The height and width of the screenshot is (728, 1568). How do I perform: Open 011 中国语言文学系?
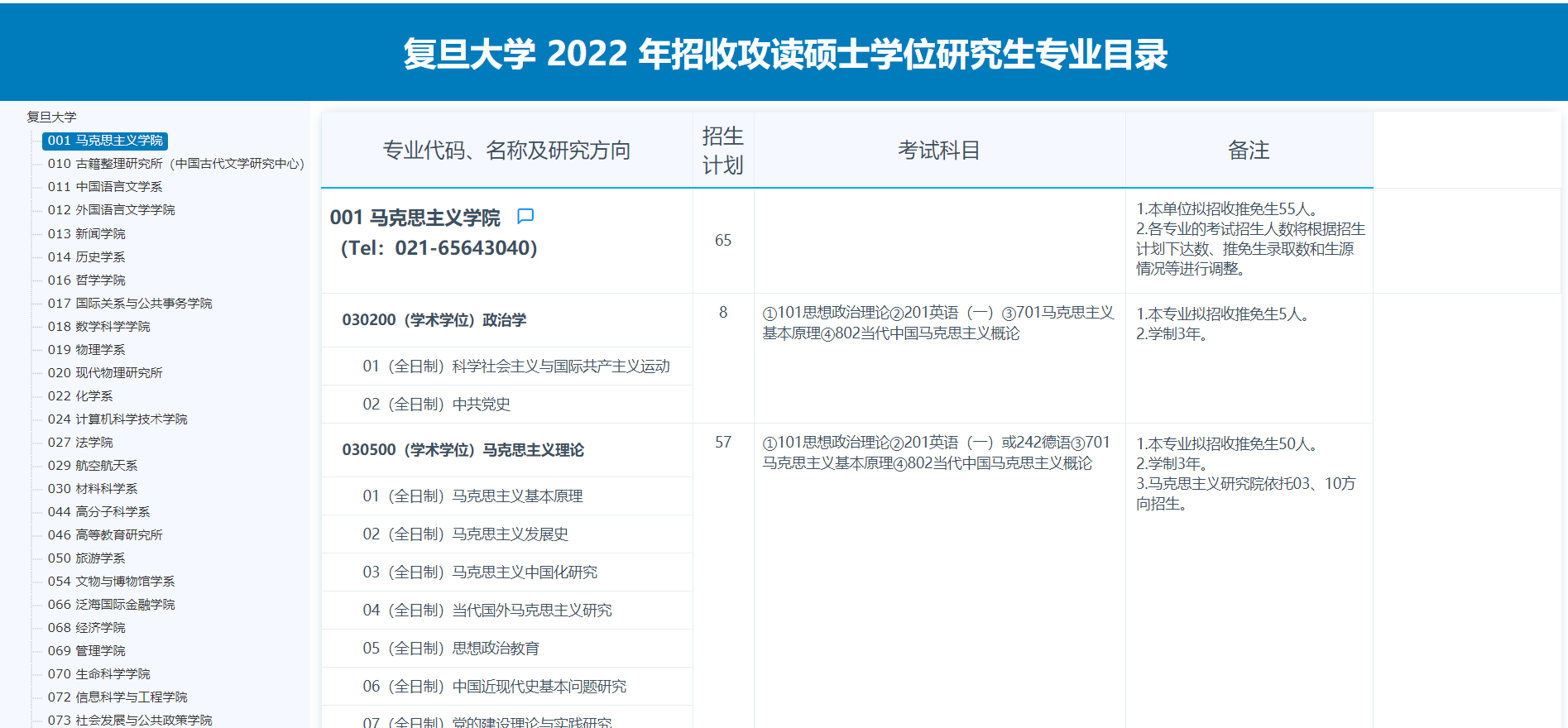(105, 187)
